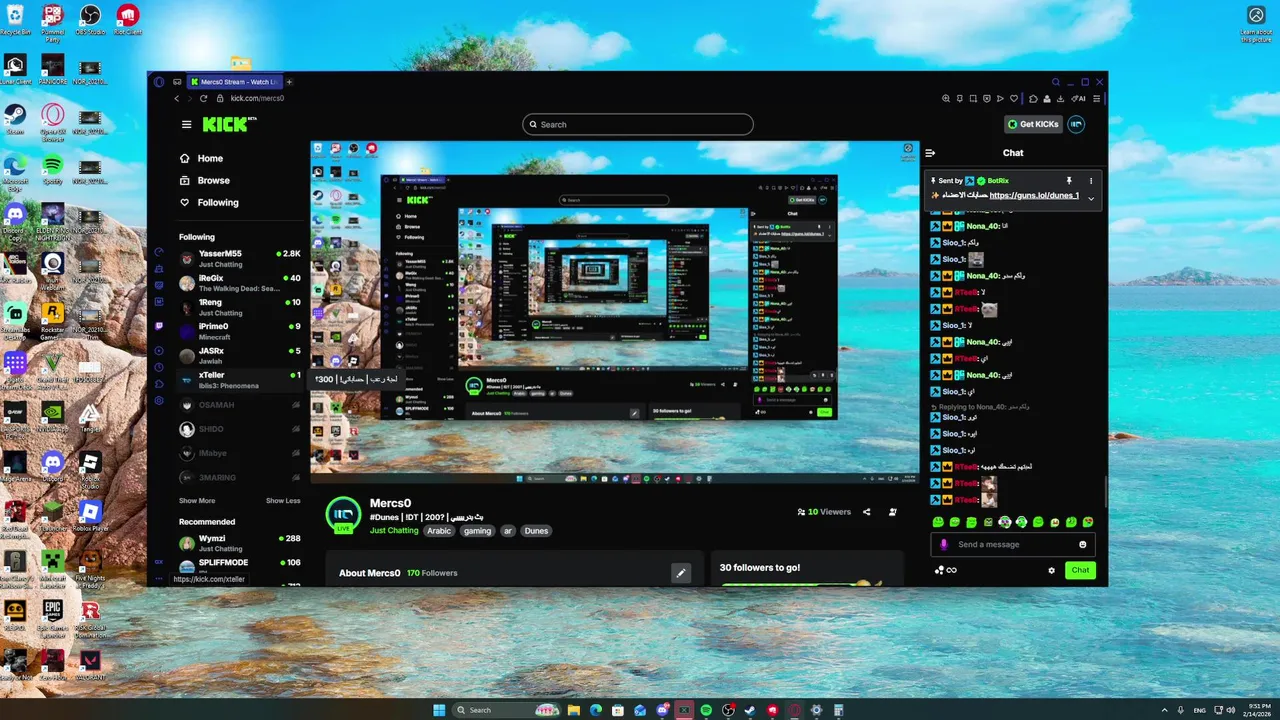This screenshot has height=720, width=1280.
Task: Click the Send a message input
Action: (1013, 545)
